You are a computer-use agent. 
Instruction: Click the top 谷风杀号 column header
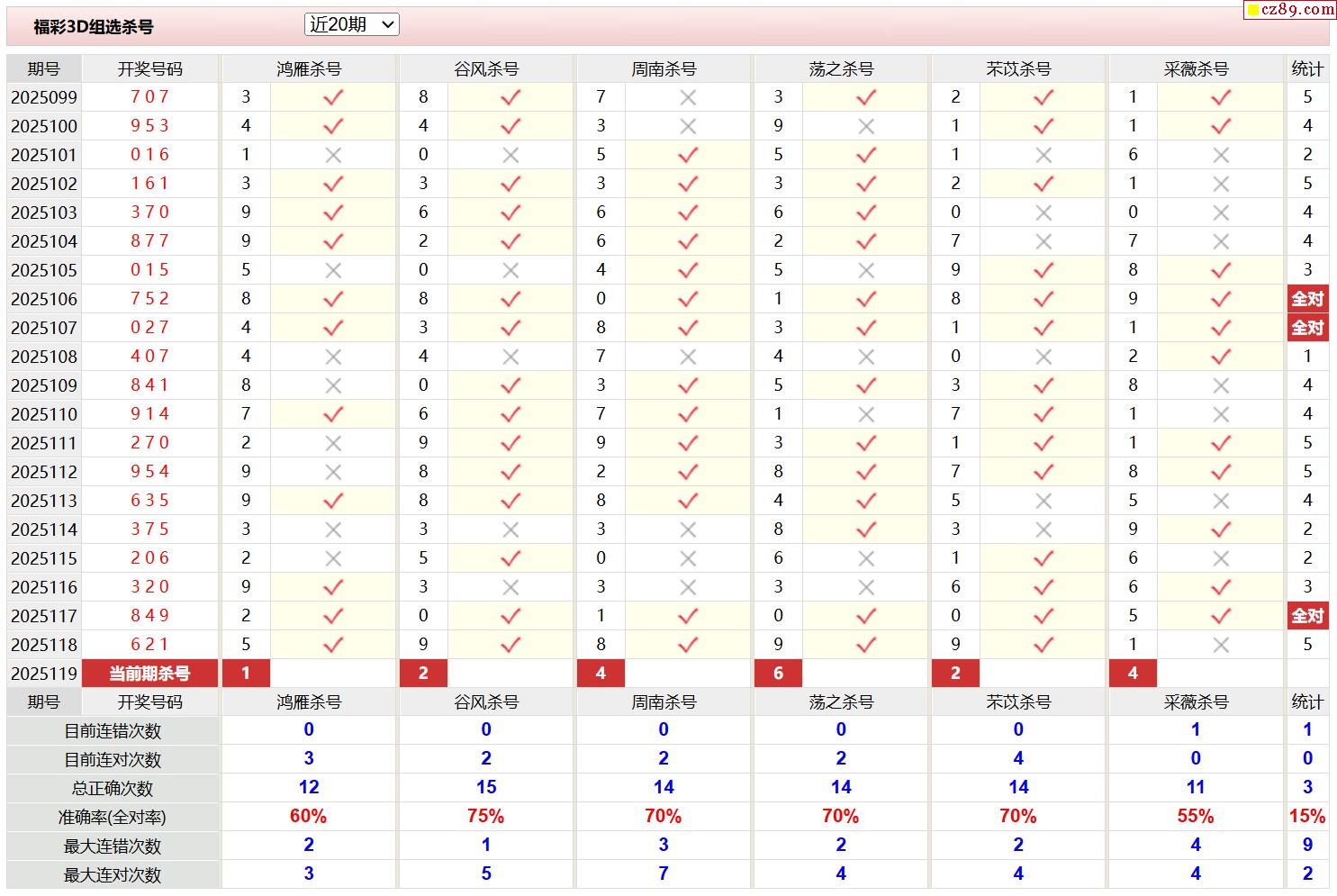(486, 69)
